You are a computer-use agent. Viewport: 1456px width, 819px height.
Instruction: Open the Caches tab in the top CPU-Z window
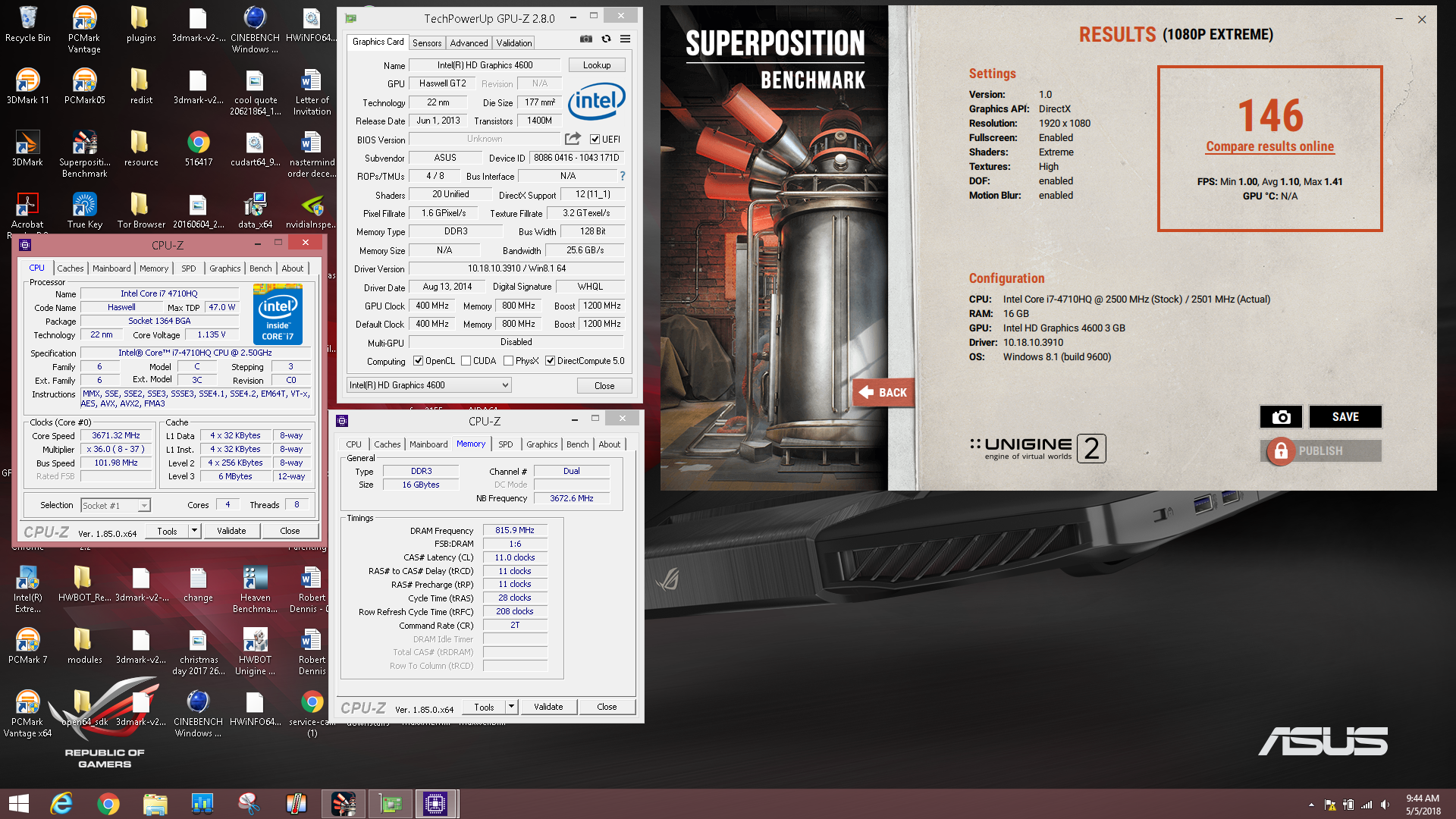(71, 268)
